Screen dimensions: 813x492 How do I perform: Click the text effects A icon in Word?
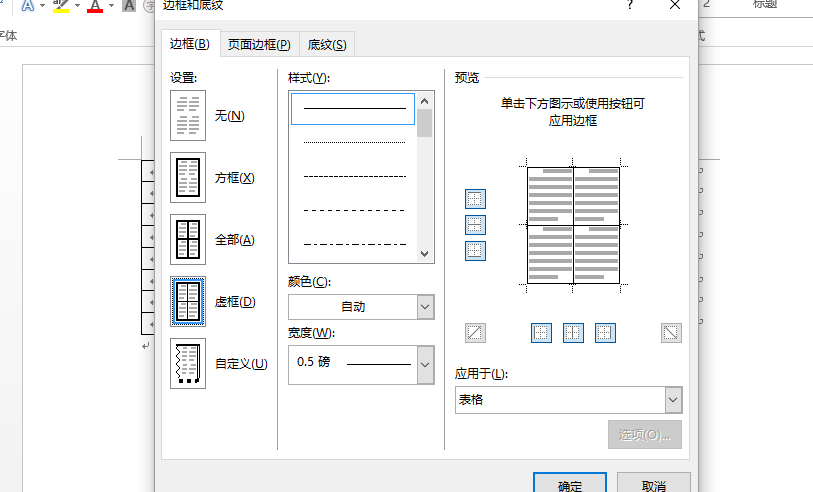click(x=28, y=6)
